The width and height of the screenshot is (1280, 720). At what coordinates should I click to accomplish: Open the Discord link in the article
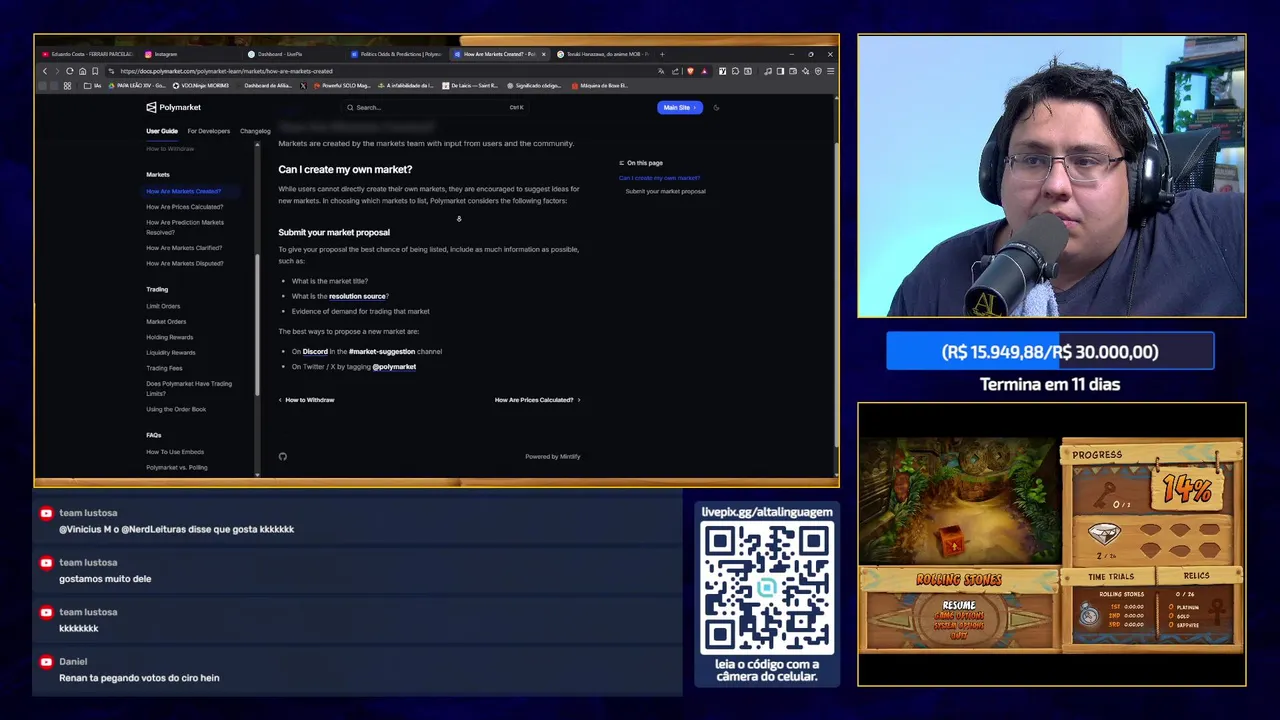pyautogui.click(x=315, y=352)
